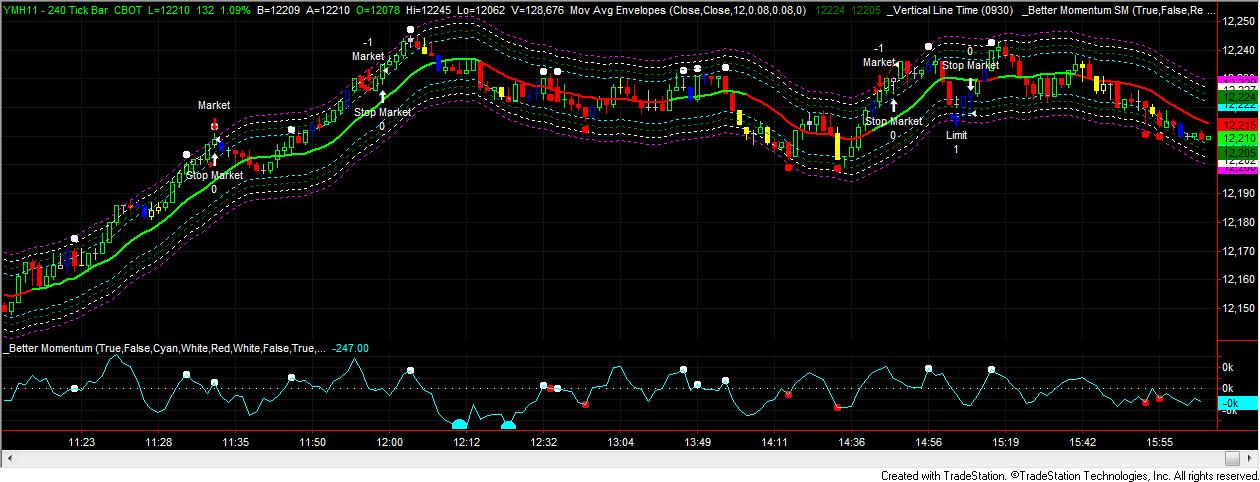Click the 12,190 price axis label
This screenshot has width=1260, height=482.
pos(1238,193)
